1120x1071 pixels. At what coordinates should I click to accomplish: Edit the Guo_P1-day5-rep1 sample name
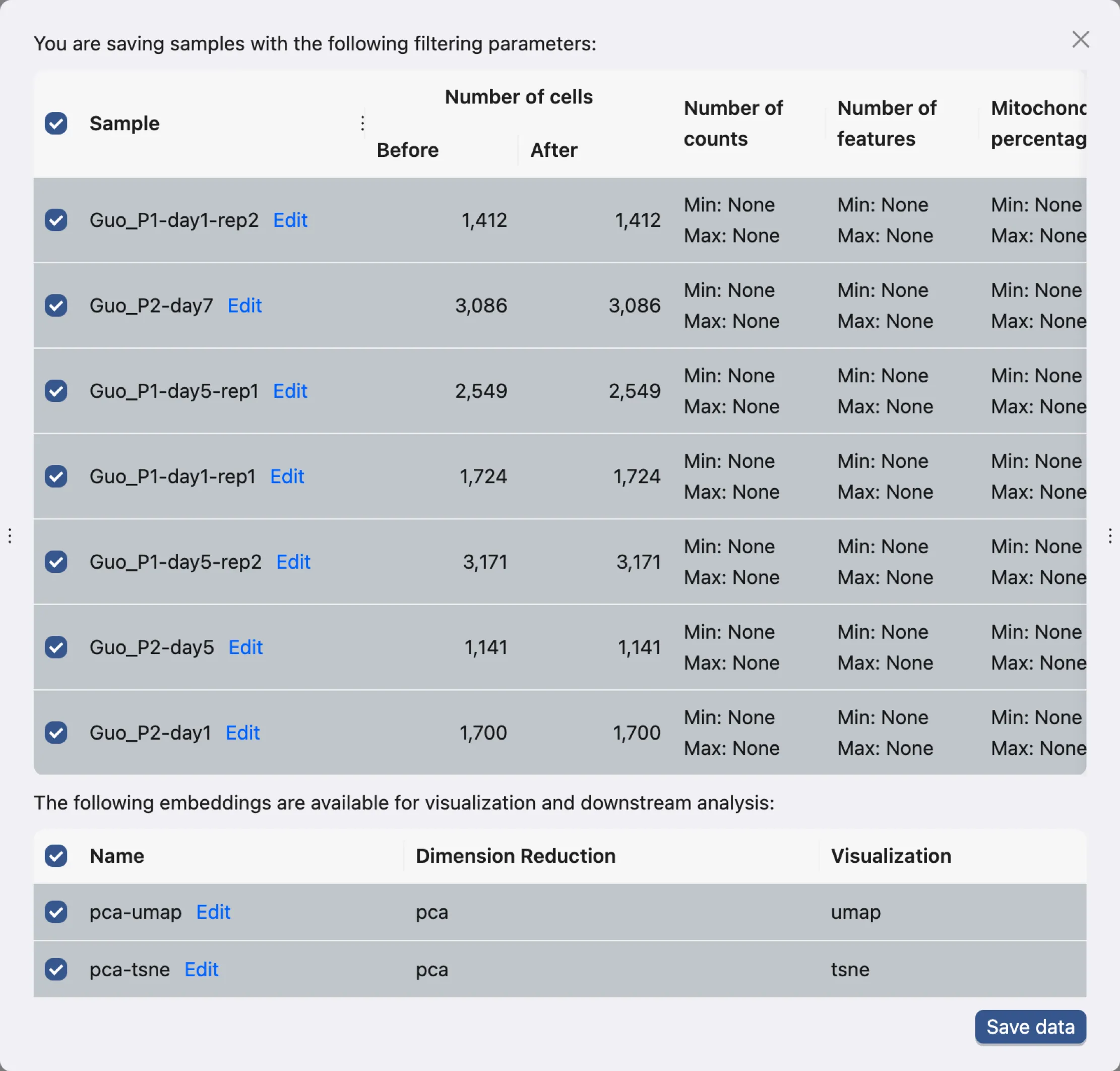(x=290, y=391)
